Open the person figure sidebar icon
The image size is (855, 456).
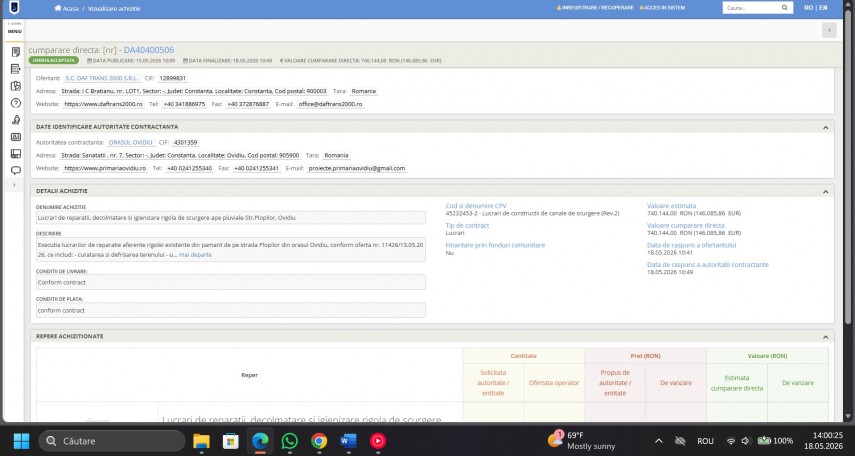16,119
